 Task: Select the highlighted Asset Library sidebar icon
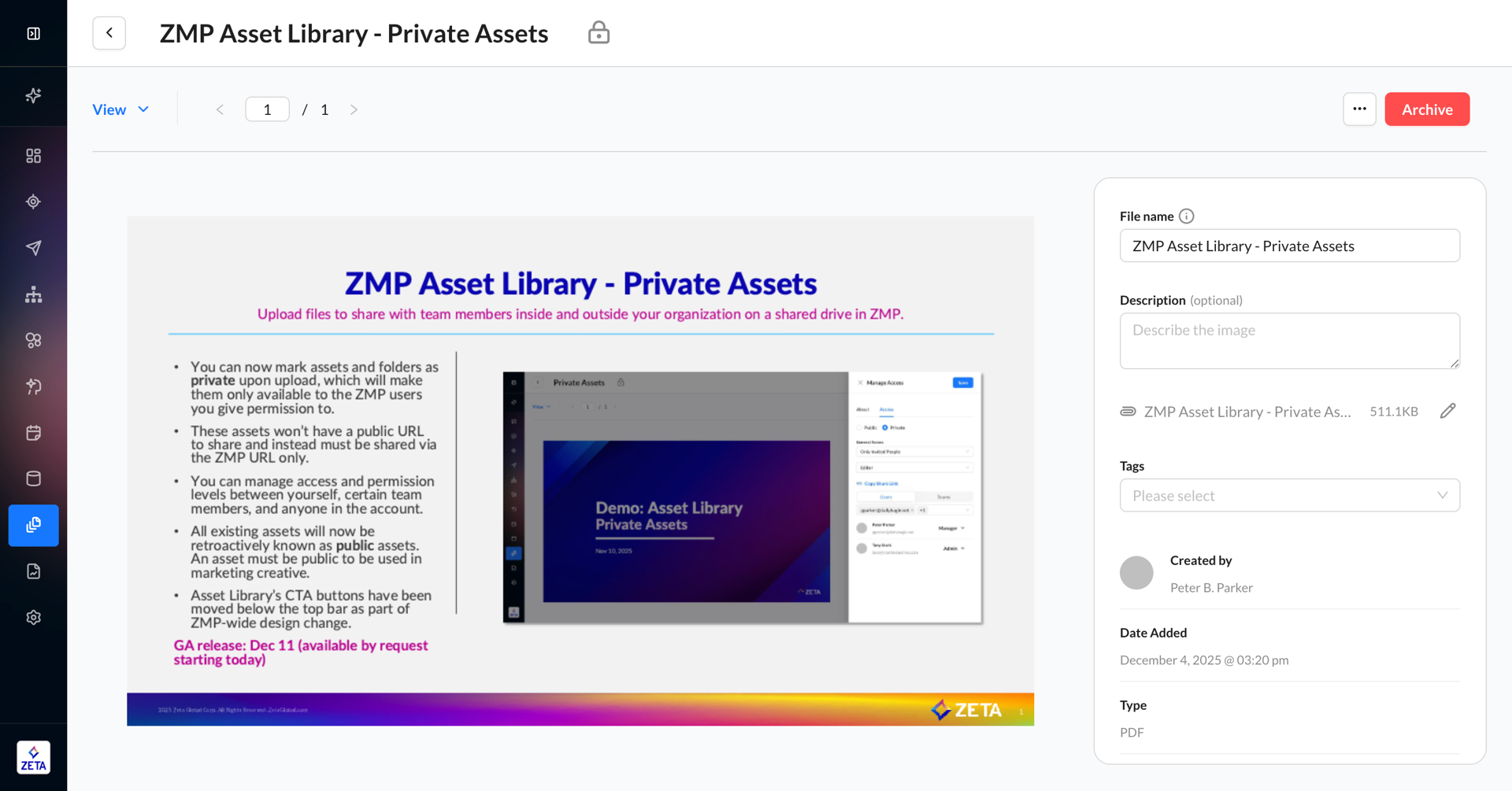(33, 525)
